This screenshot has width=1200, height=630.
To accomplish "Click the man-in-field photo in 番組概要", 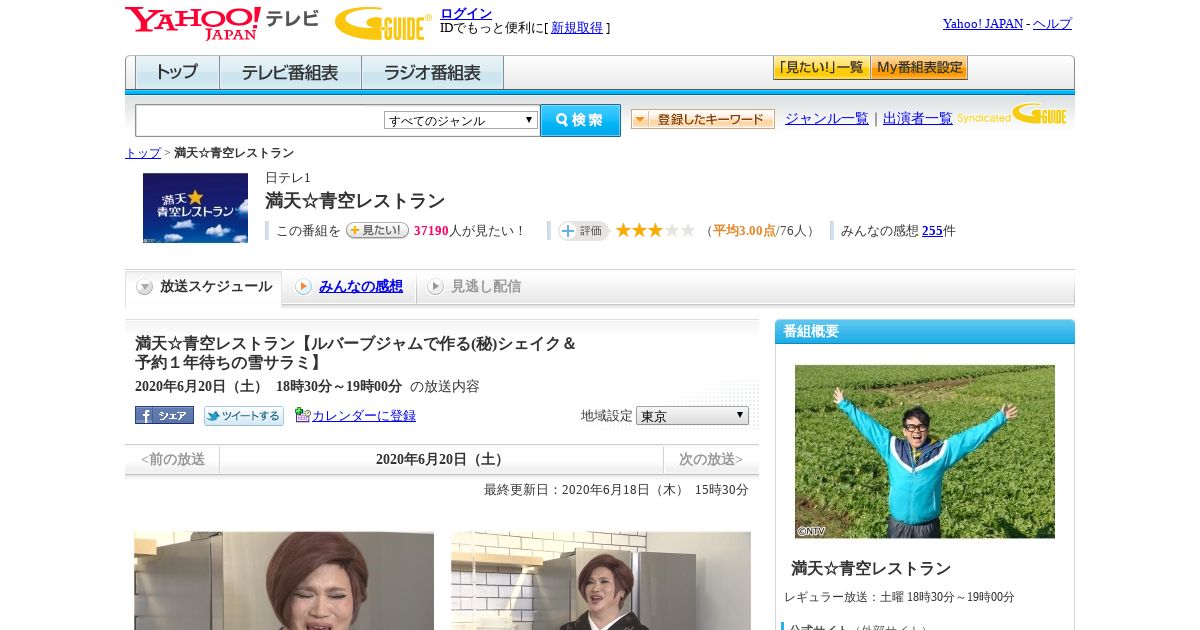I will click(925, 452).
